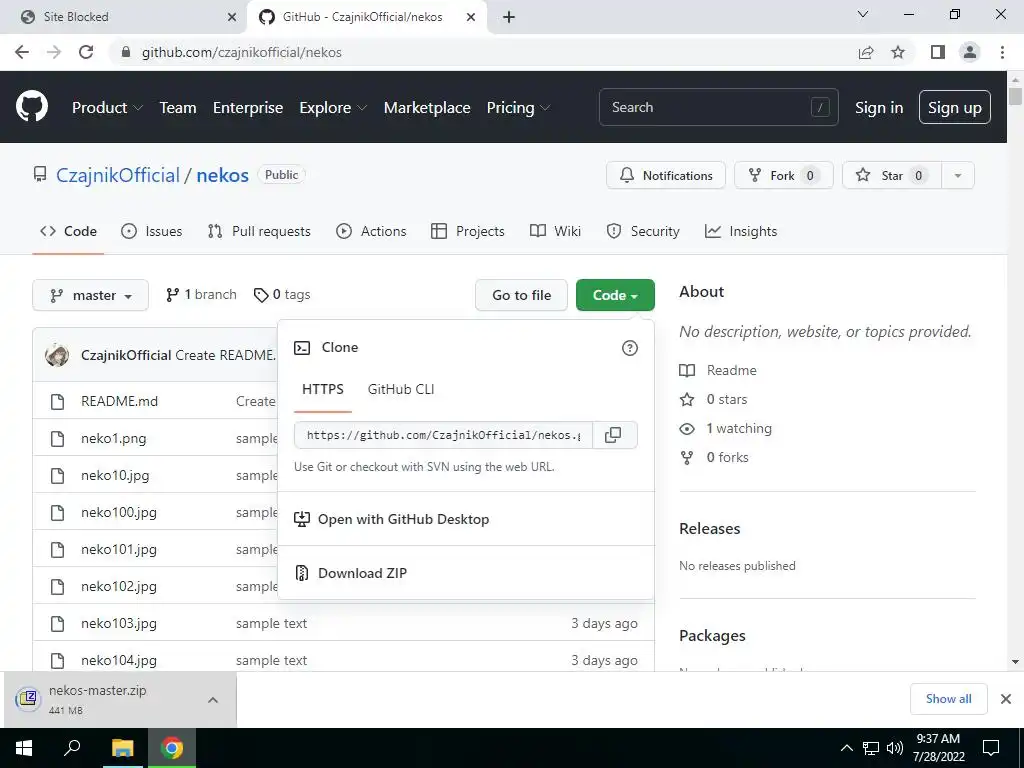Viewport: 1024px width, 768px height.
Task: Click the nekos-master.zip download file icon
Action: point(28,699)
